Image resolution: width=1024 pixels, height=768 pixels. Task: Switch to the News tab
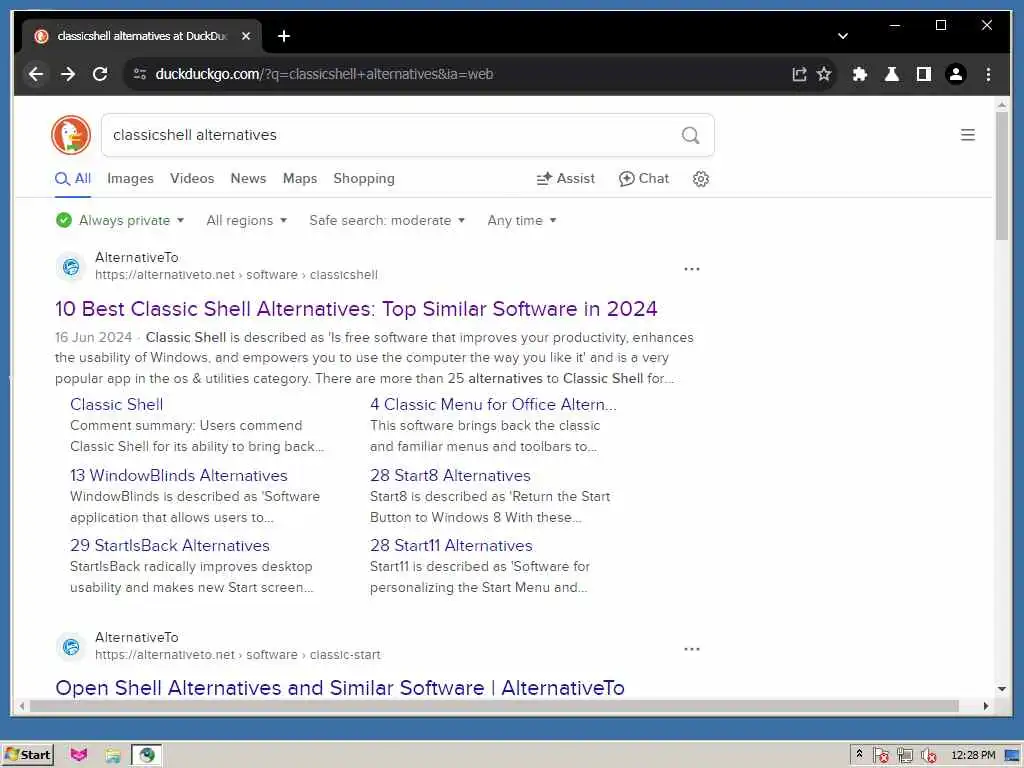pos(248,179)
